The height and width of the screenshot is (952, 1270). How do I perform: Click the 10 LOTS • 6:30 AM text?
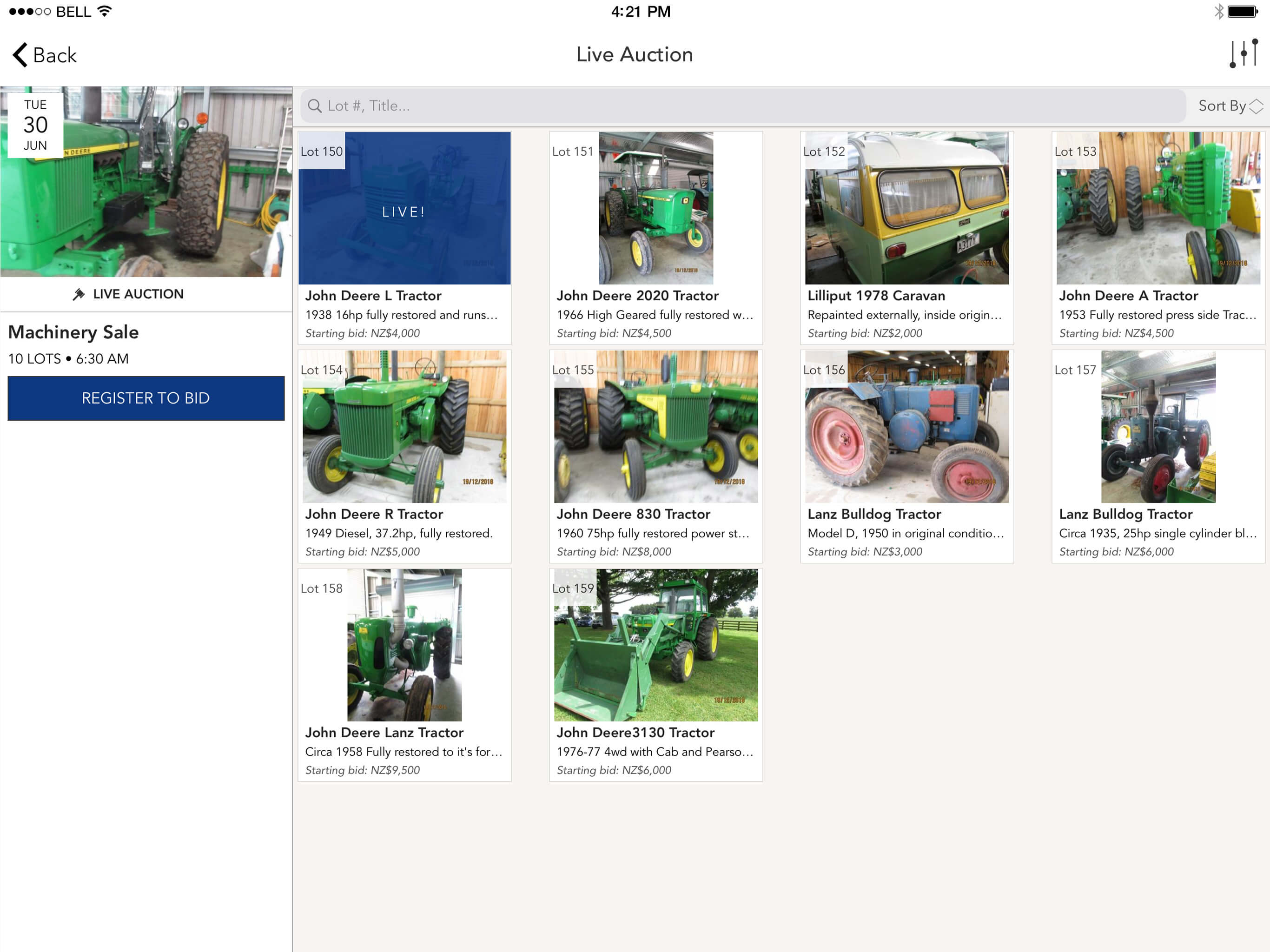click(x=68, y=359)
